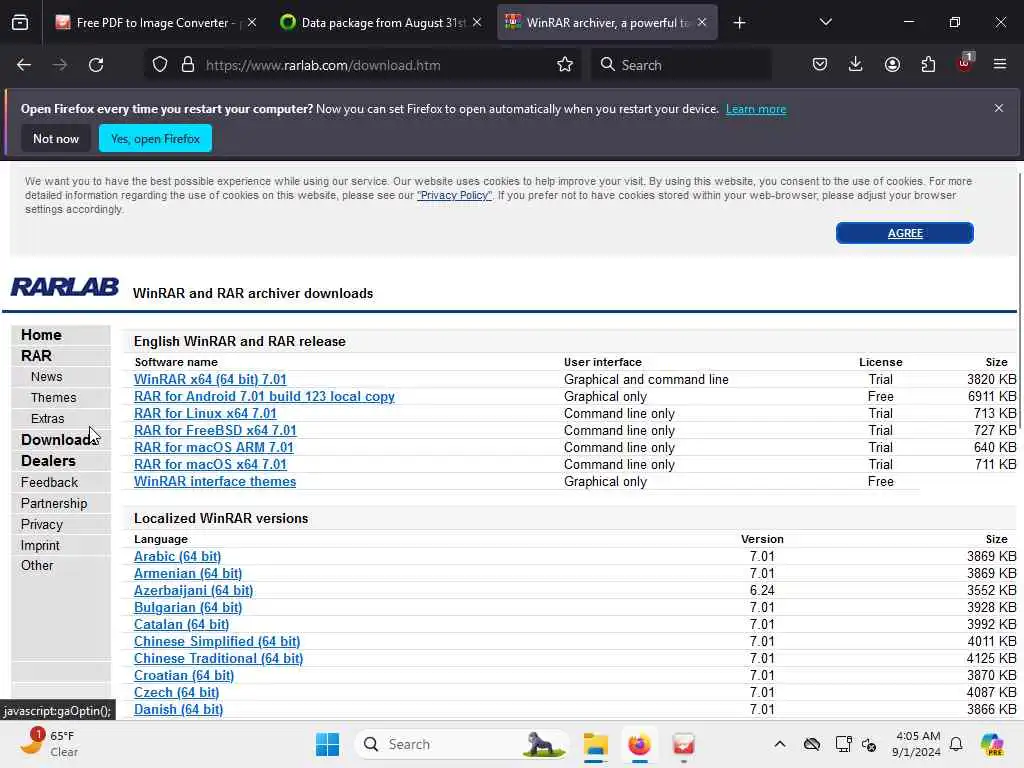The width and height of the screenshot is (1024, 768).
Task: Open News in site sidebar
Action: pos(46,377)
